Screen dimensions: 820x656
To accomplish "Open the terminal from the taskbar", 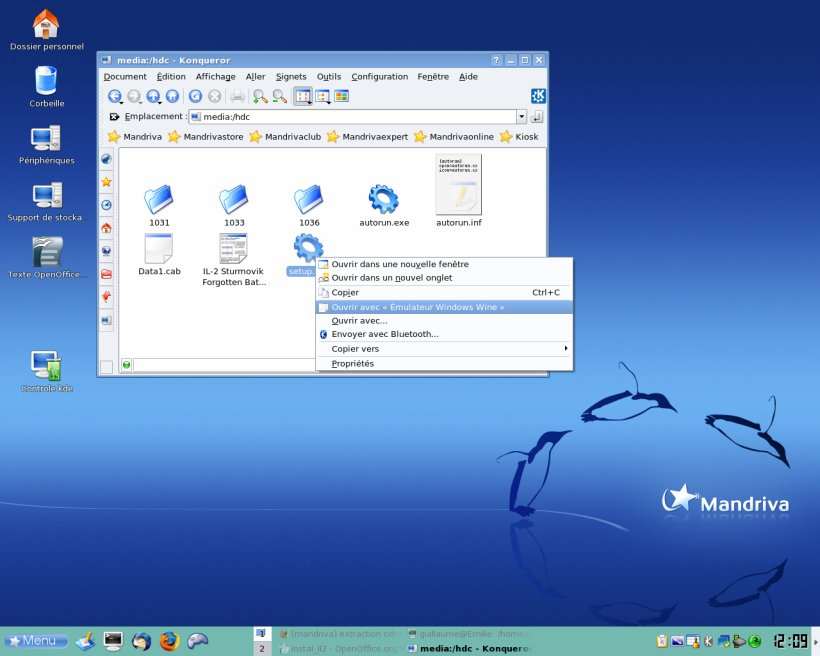I will coord(113,641).
